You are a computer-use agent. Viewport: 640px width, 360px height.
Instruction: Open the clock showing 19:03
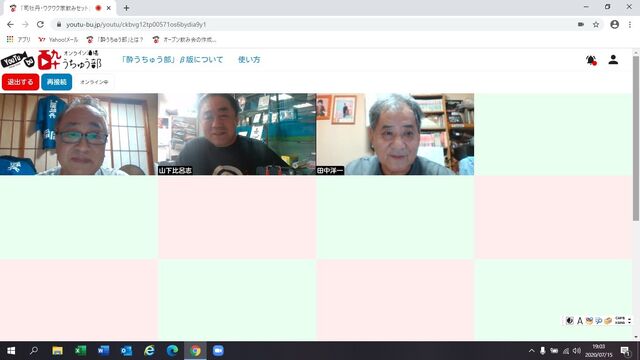point(599,351)
